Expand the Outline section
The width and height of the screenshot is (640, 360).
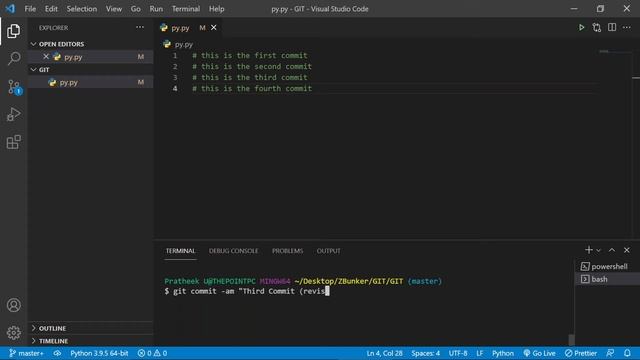(x=52, y=328)
